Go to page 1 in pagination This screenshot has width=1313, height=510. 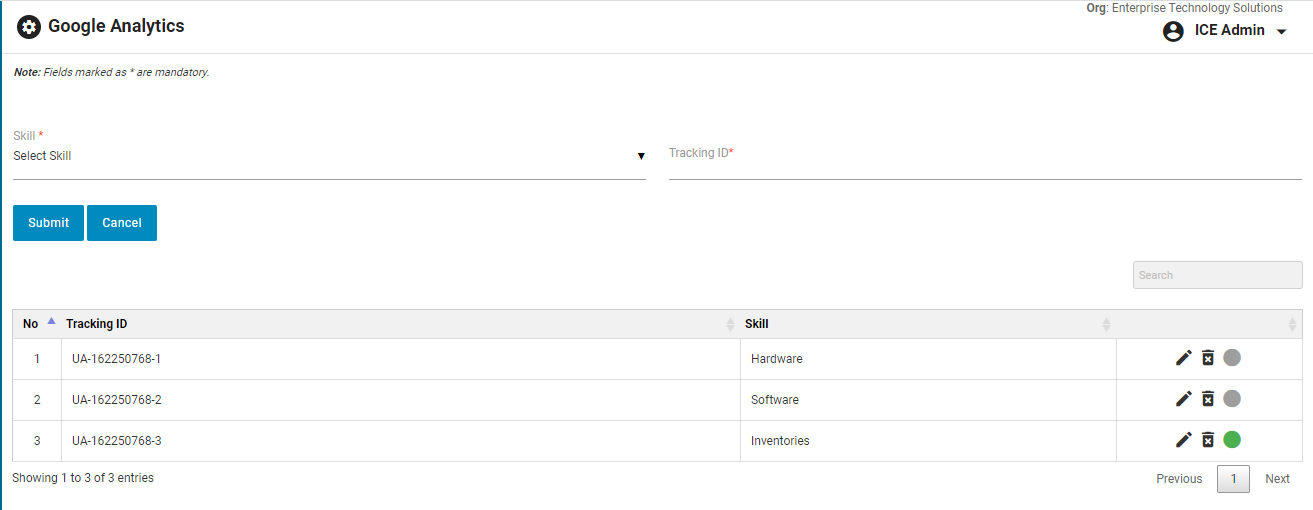point(1233,479)
